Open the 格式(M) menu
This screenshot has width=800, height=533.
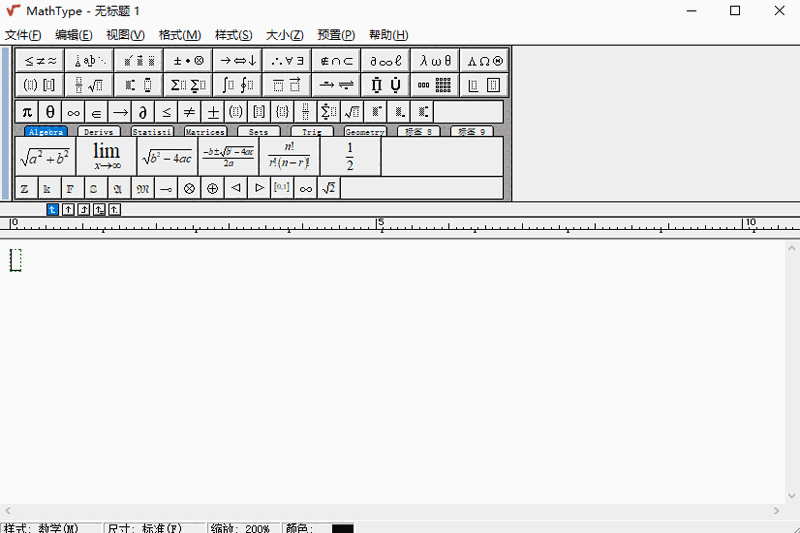pyautogui.click(x=180, y=35)
